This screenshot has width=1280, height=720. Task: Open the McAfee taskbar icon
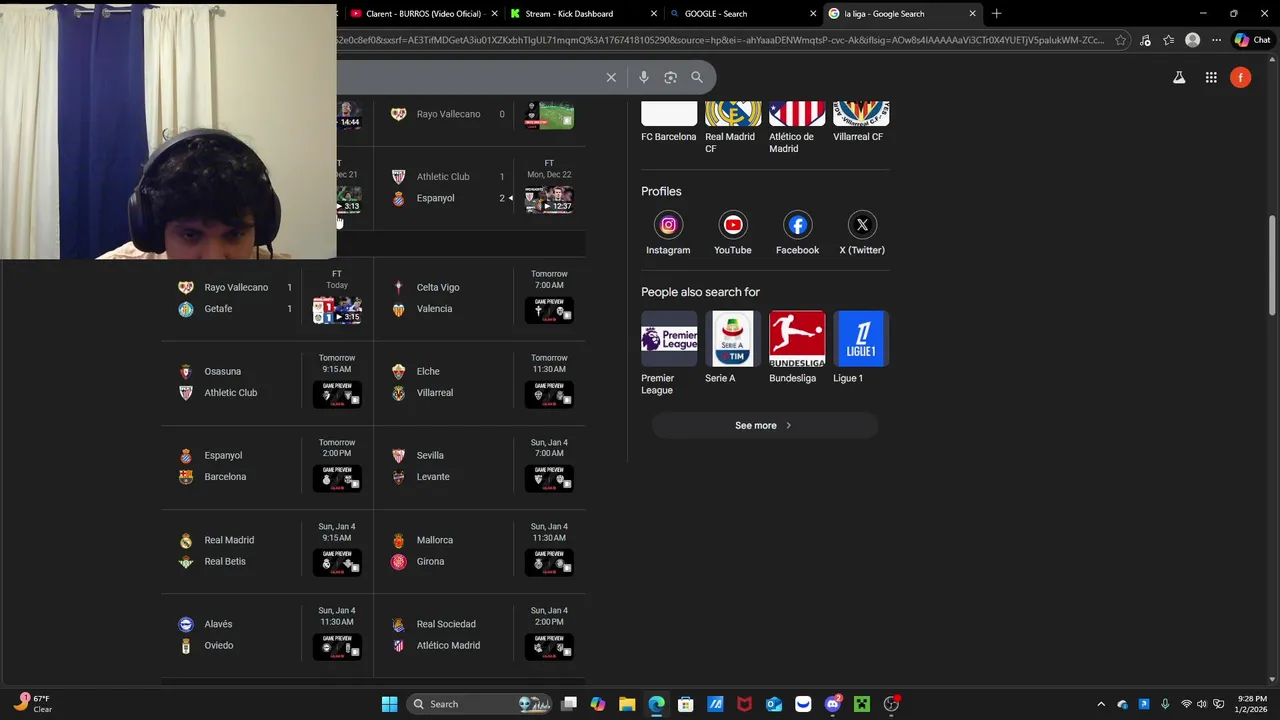pyautogui.click(x=744, y=704)
